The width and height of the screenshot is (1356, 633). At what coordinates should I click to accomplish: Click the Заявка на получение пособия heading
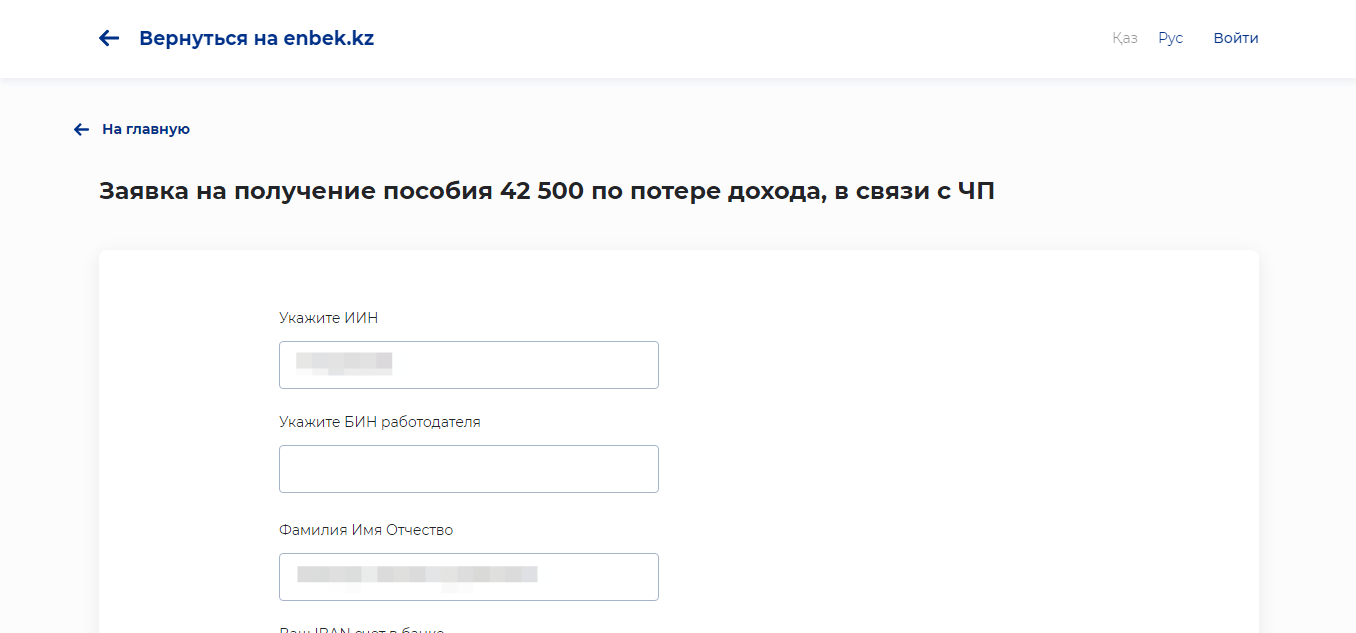coord(546,191)
